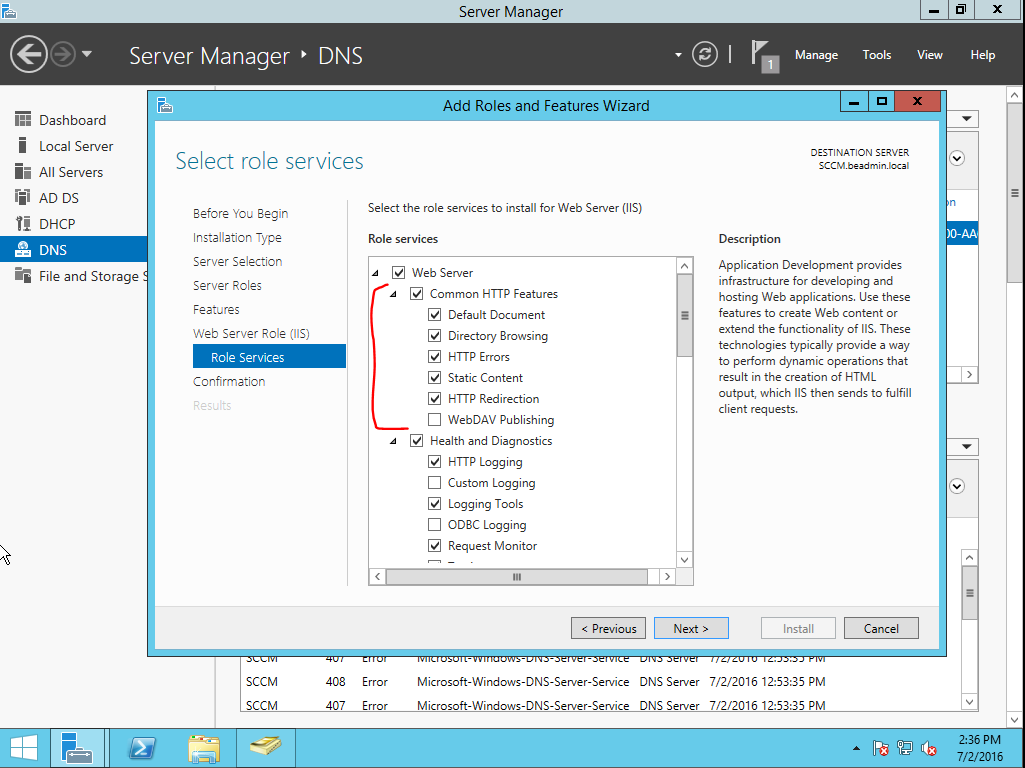The image size is (1025, 768).
Task: Go to Confirmation step
Action: coord(229,382)
